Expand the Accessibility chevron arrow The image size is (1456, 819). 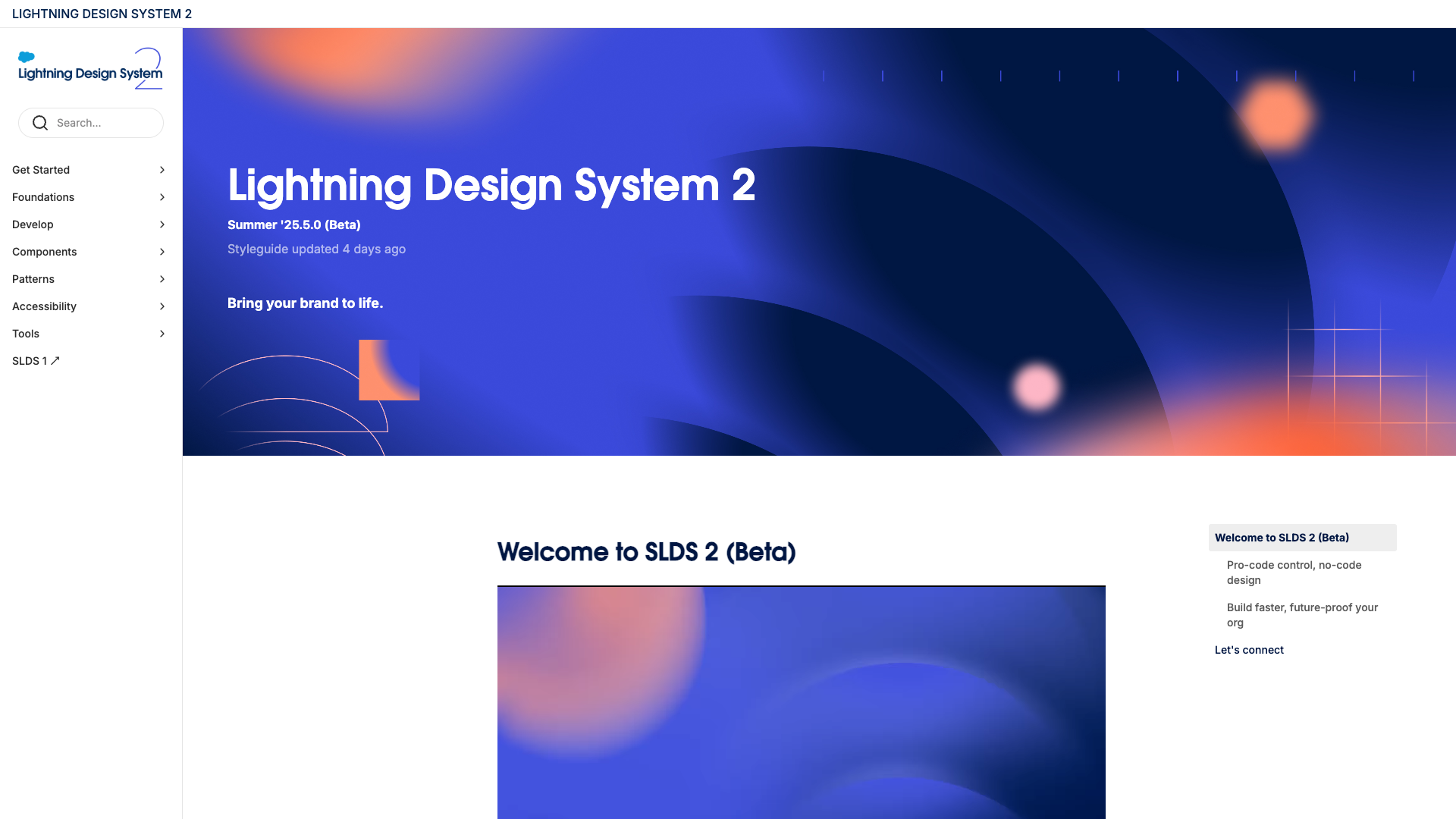(162, 306)
